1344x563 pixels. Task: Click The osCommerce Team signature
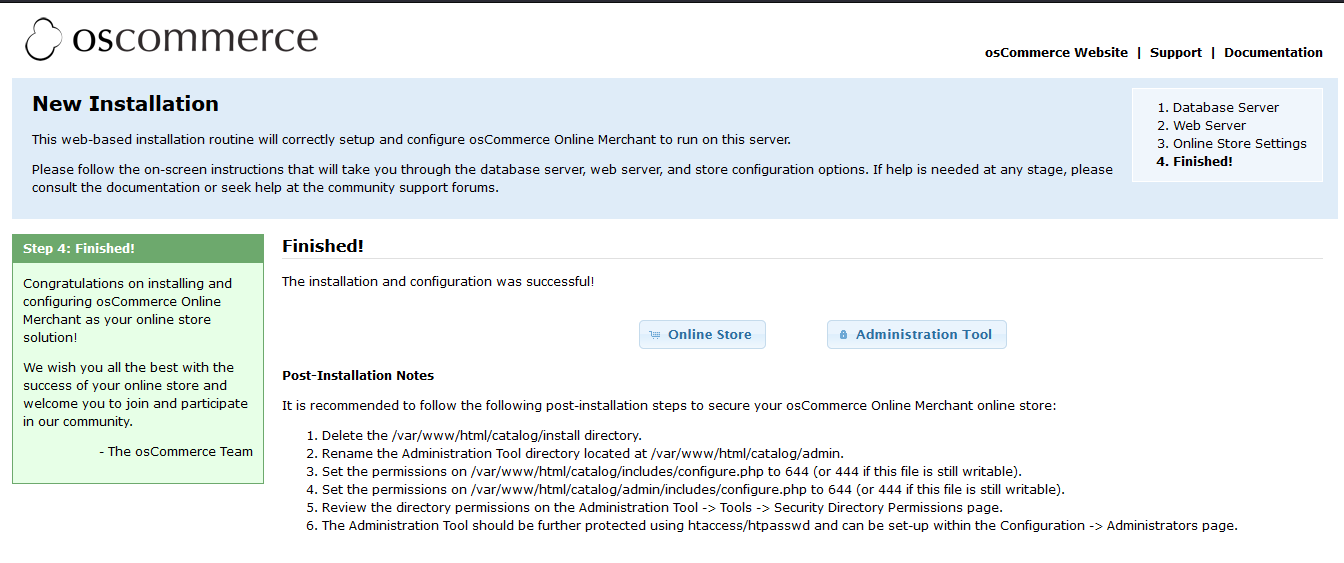click(x=176, y=452)
